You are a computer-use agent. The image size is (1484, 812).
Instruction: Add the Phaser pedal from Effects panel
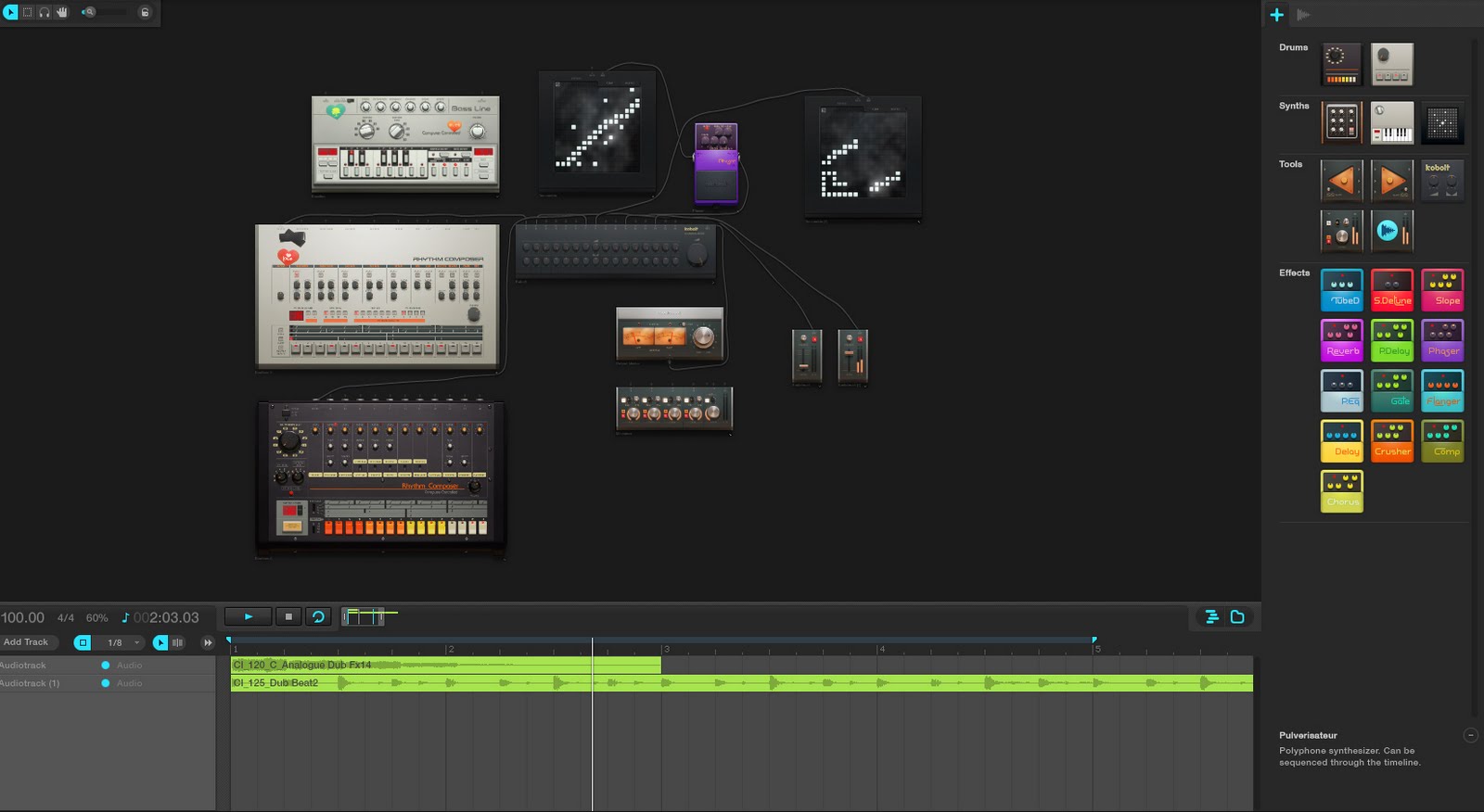1442,340
